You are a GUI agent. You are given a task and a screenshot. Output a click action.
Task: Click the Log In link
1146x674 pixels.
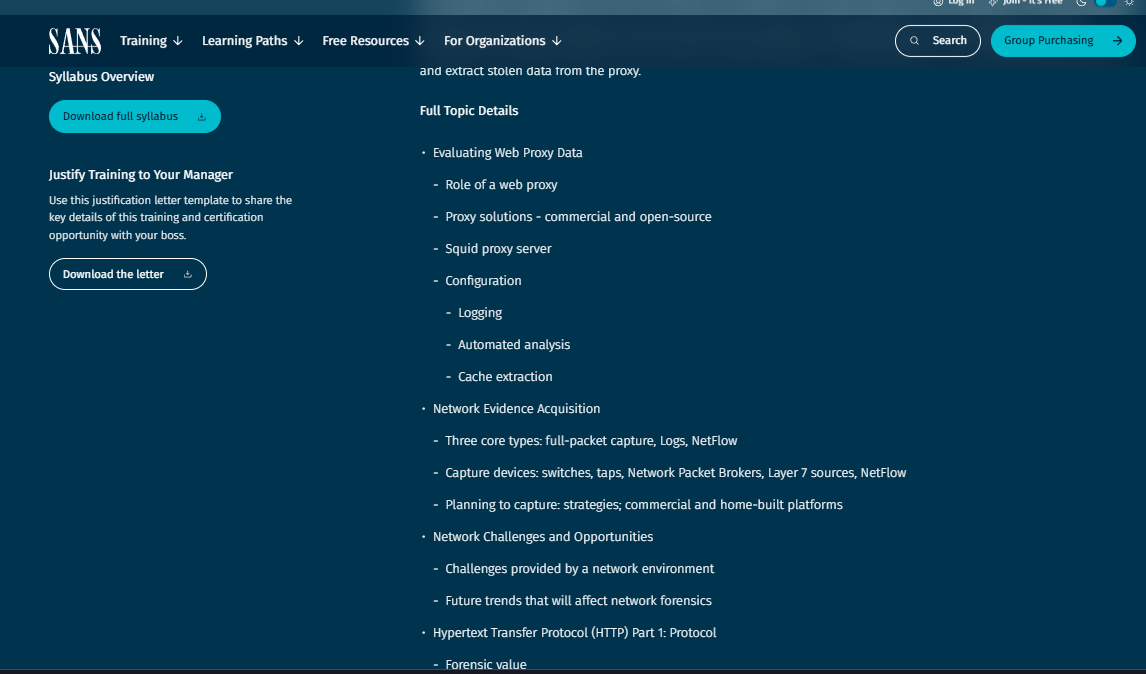954,3
